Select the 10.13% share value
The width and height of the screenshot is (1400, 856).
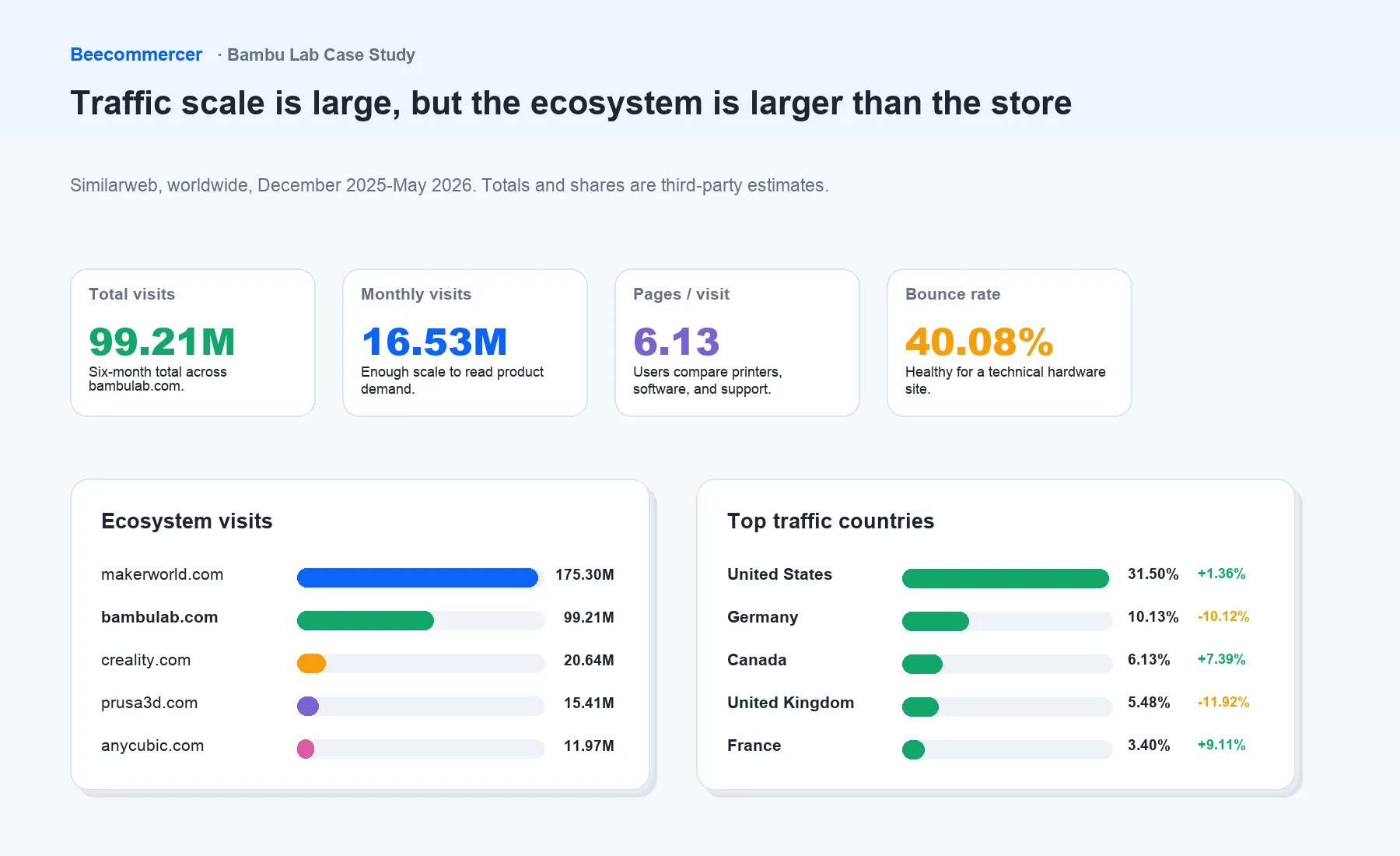[x=1153, y=616]
